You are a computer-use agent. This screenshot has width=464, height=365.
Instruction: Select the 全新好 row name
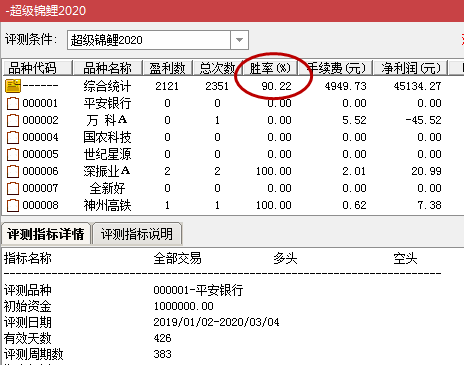107,188
